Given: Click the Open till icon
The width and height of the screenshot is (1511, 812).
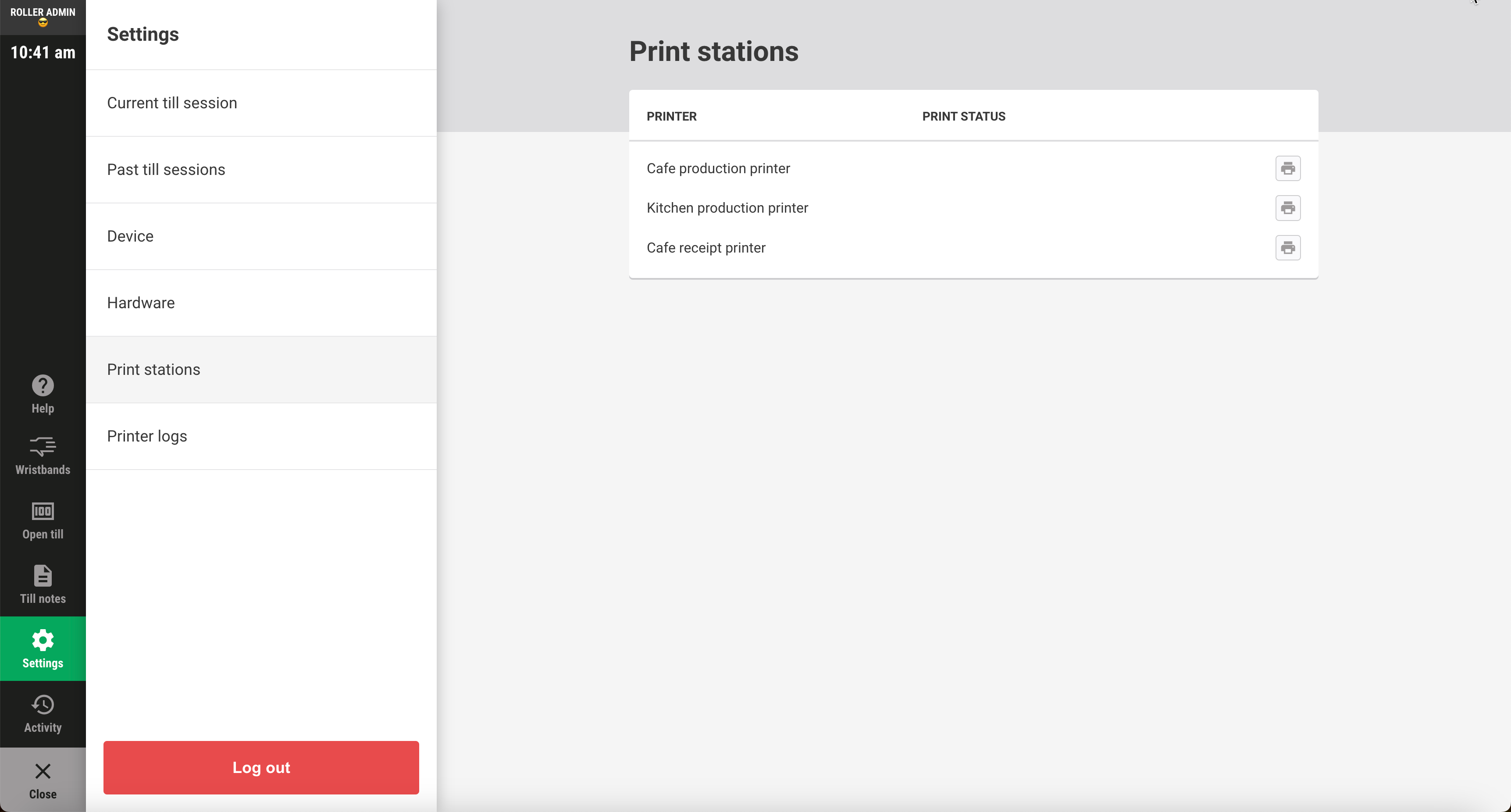Looking at the screenshot, I should (43, 520).
